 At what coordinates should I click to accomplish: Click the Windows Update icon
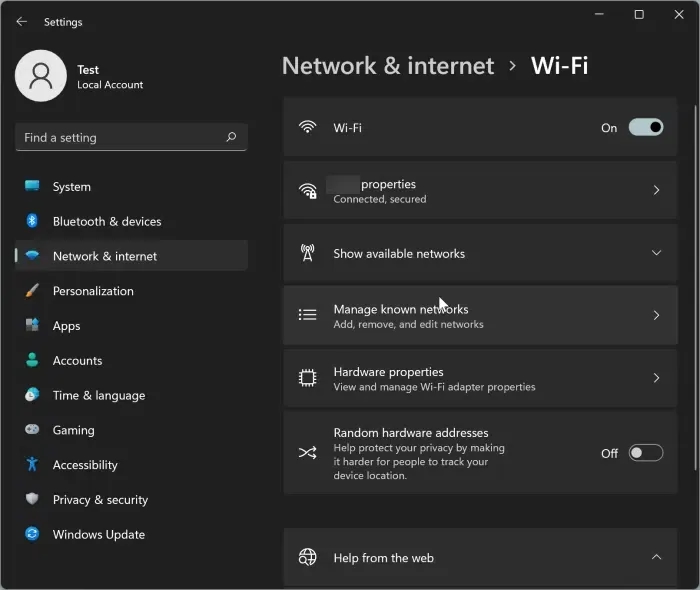pos(32,535)
